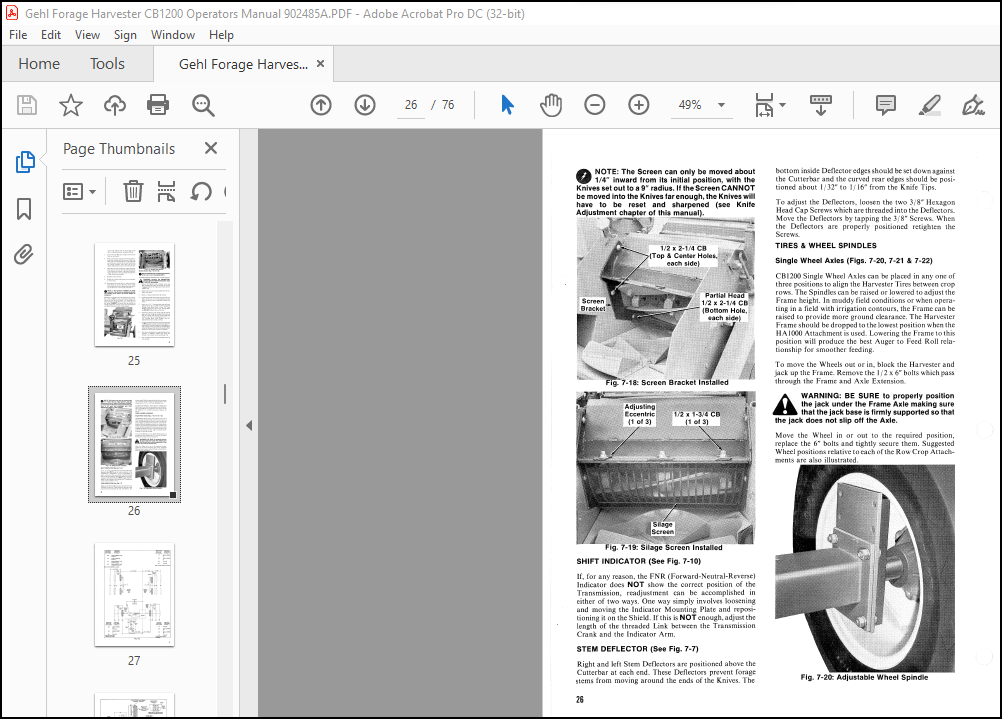Screen dimensions: 1002x719
Task: Open the Attachments paperclip panel
Action: pos(24,254)
